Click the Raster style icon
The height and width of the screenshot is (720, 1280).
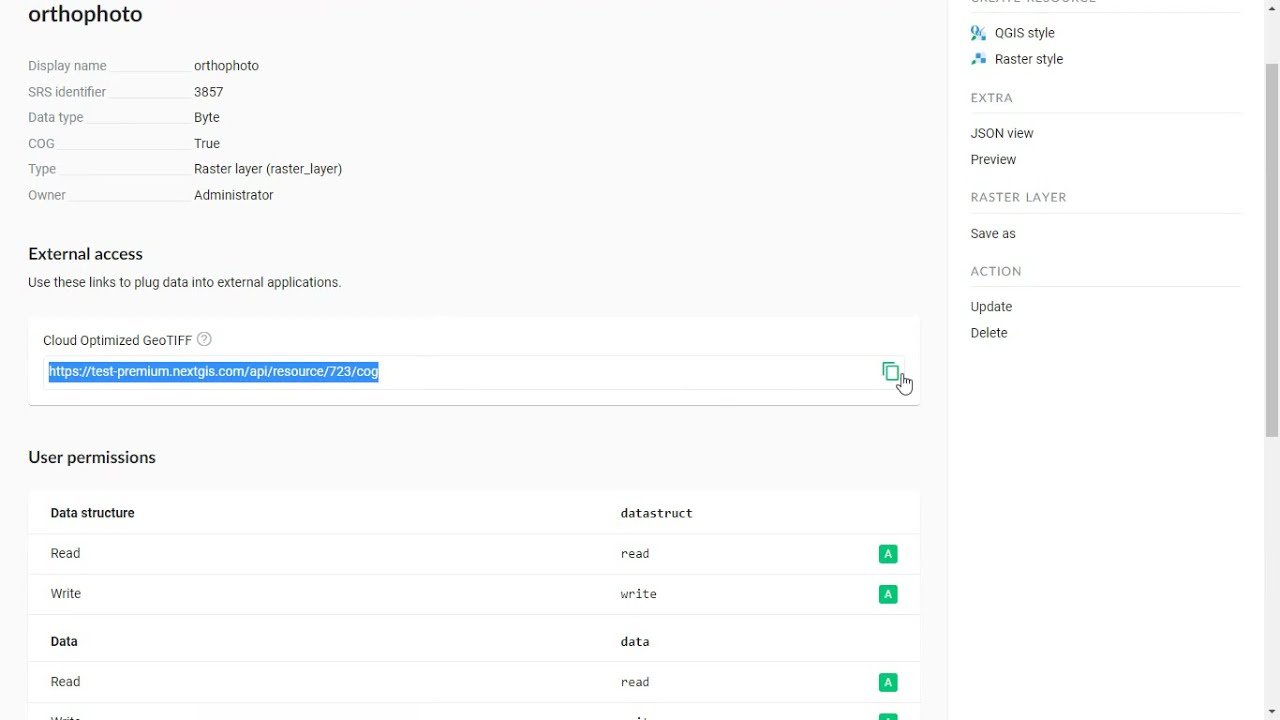[x=978, y=59]
